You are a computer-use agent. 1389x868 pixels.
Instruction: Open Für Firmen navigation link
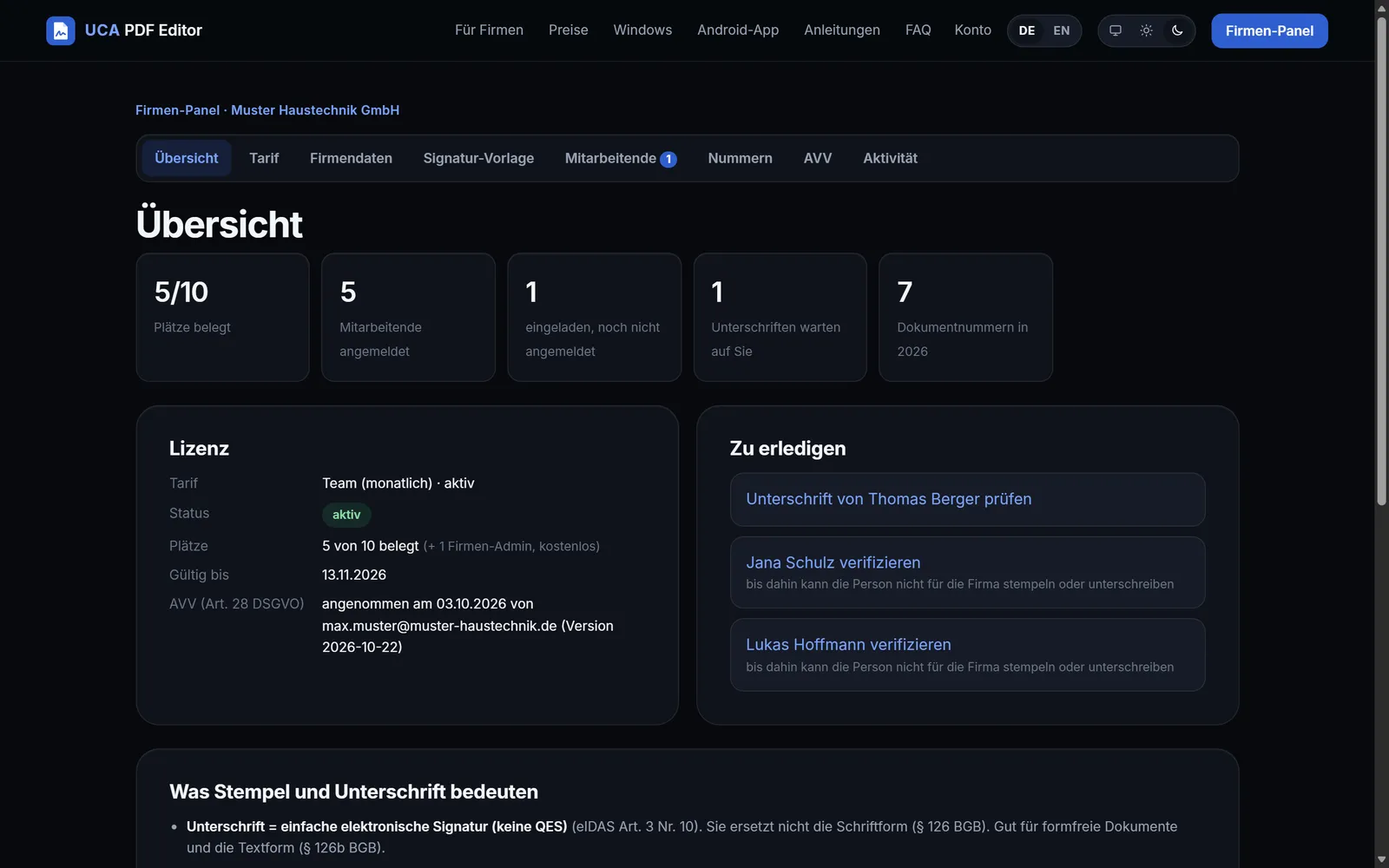click(x=489, y=30)
